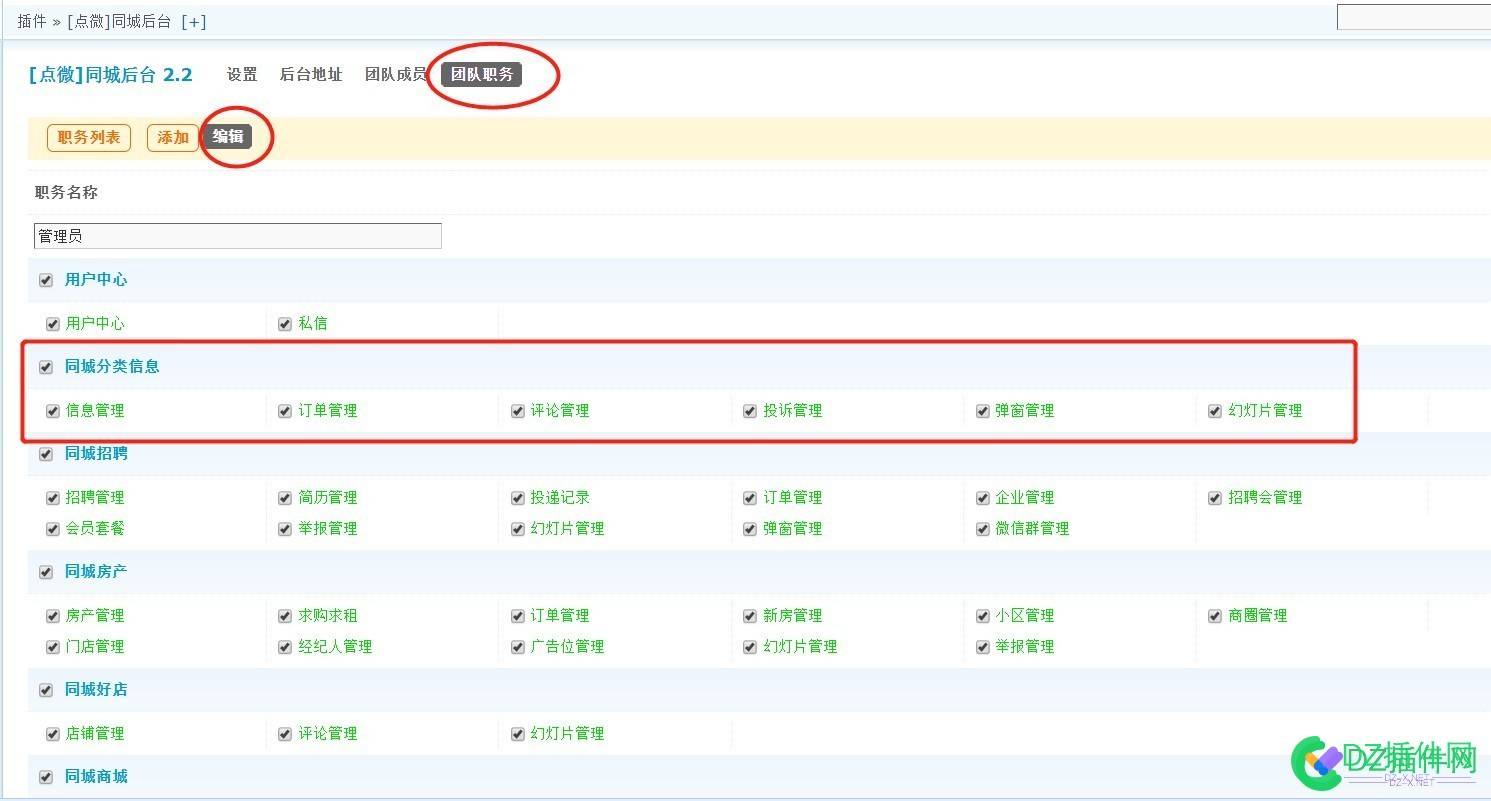The height and width of the screenshot is (801, 1491).
Task: Toggle the 信息管理 checkbox
Action: click(53, 411)
